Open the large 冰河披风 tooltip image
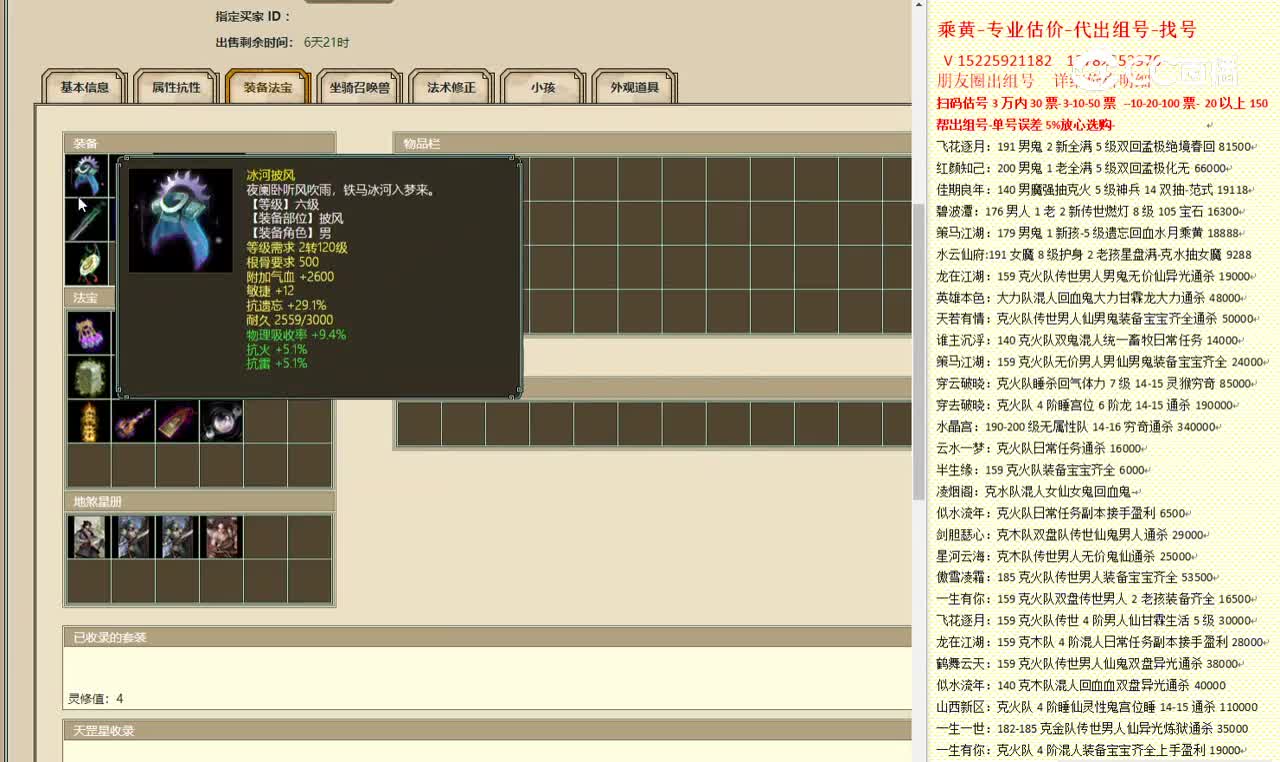 [181, 220]
